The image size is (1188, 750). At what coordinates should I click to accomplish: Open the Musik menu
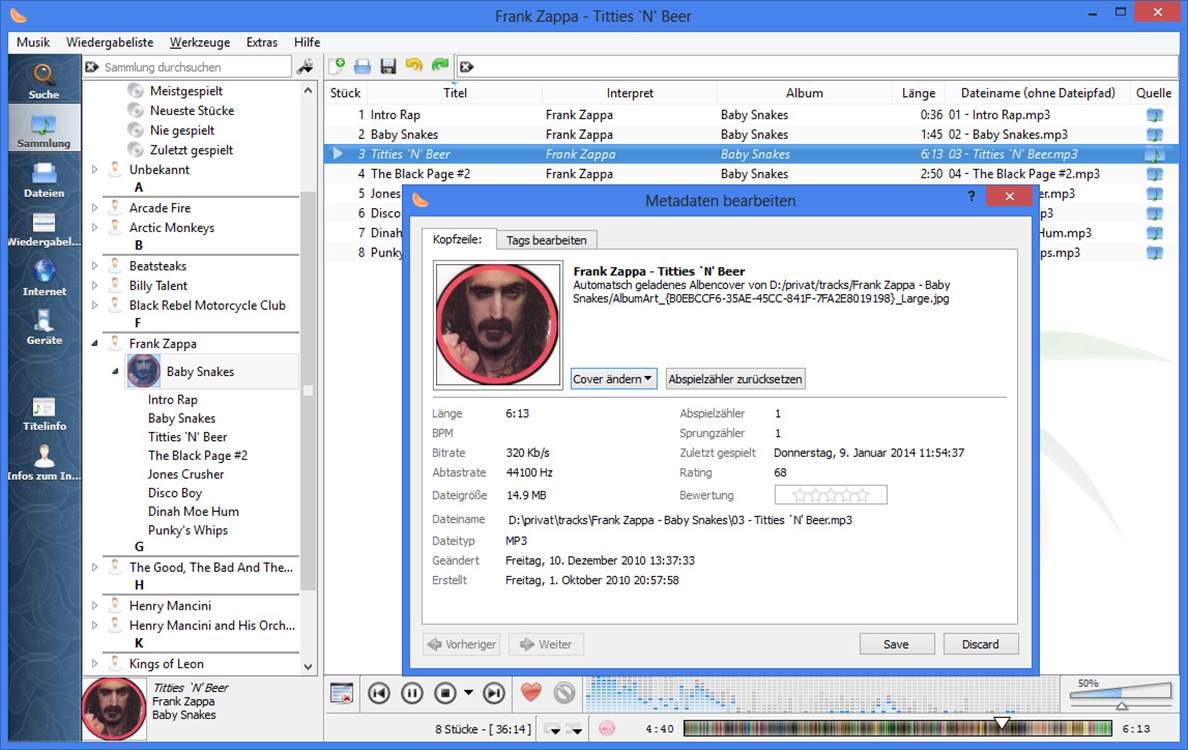tap(33, 42)
